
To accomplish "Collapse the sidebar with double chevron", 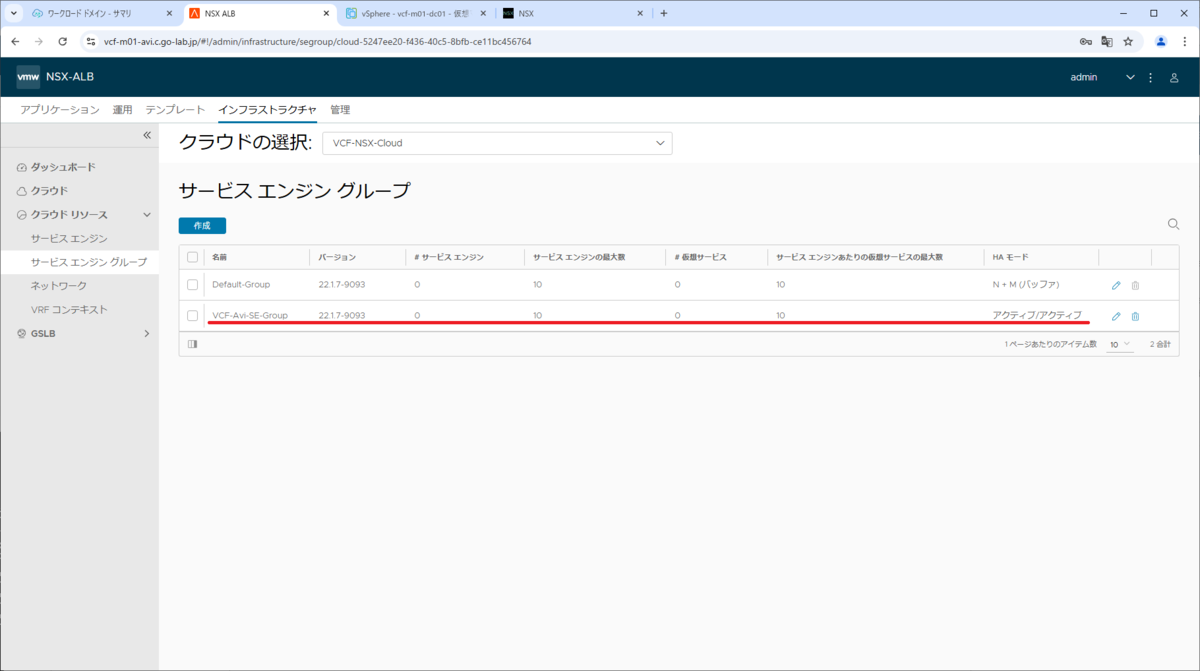I will (147, 135).
